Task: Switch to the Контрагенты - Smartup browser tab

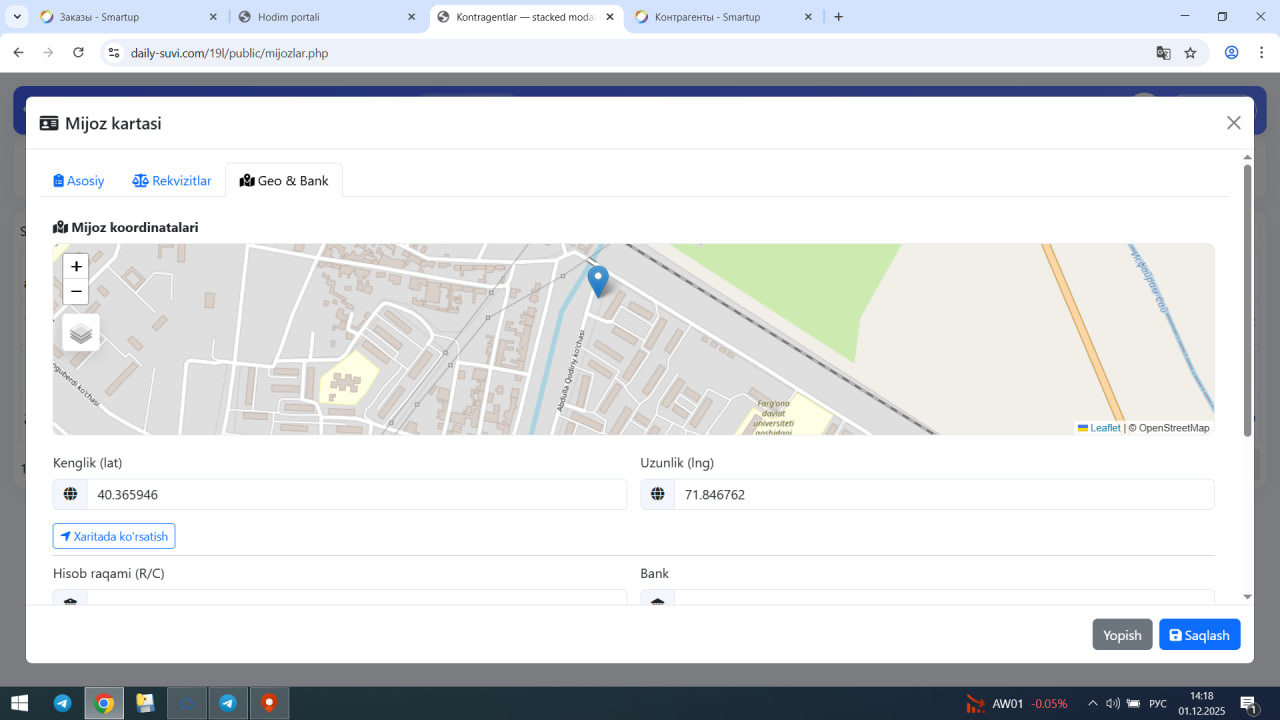Action: point(723,17)
